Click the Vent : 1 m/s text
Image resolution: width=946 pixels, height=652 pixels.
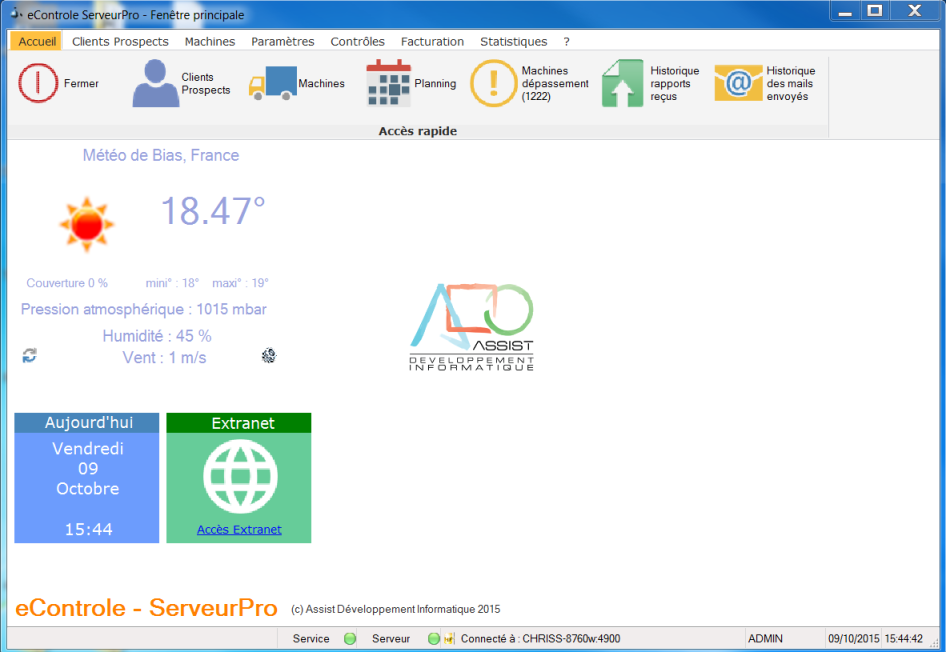tap(165, 358)
